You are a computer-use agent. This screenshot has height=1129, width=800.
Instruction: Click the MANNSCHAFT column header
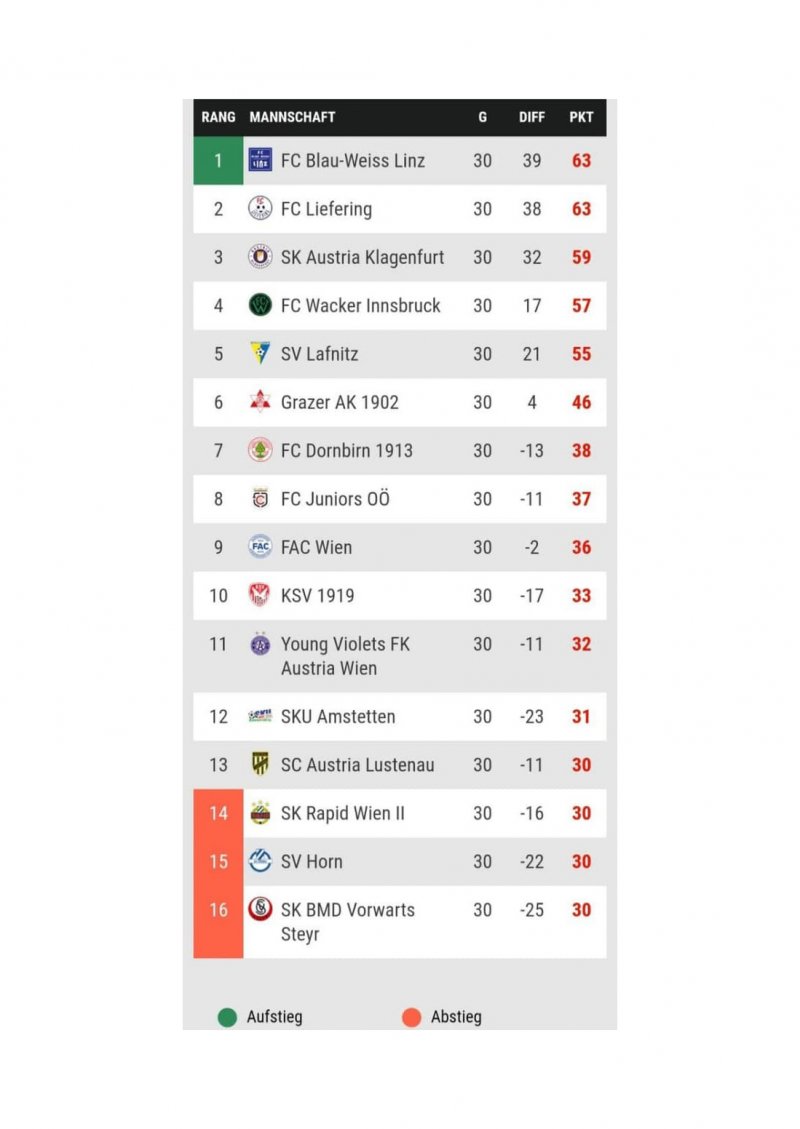(x=292, y=117)
